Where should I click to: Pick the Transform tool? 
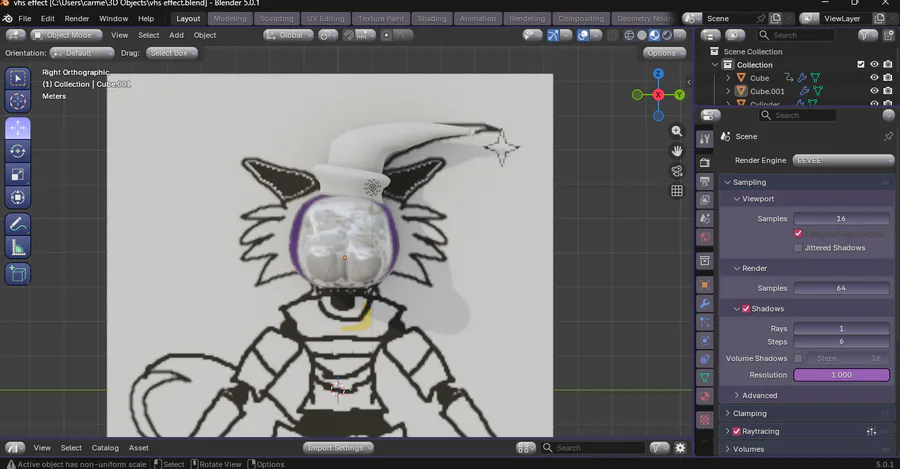[18, 197]
